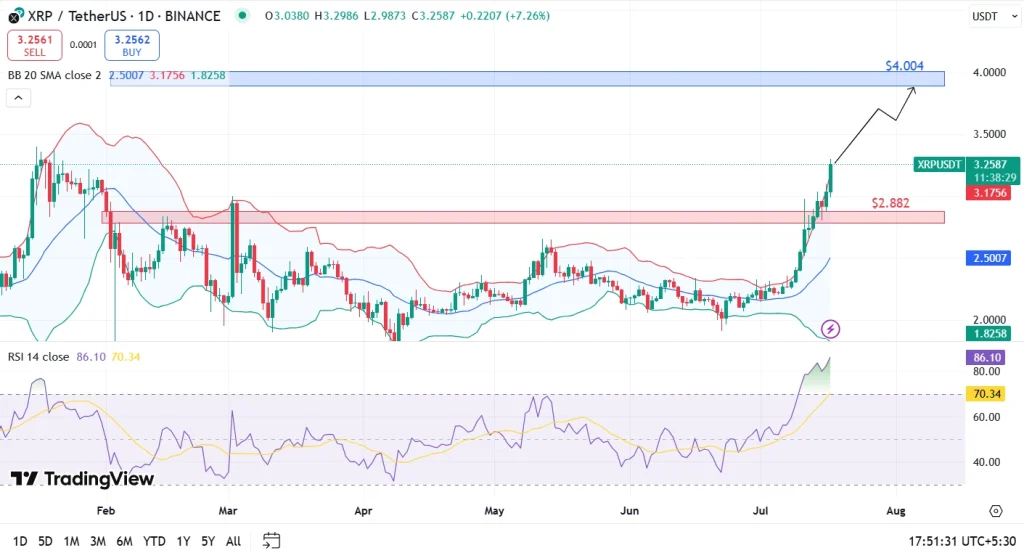This screenshot has width=1024, height=553.
Task: Click the 80.00 RSI scale value
Action: coord(987,371)
